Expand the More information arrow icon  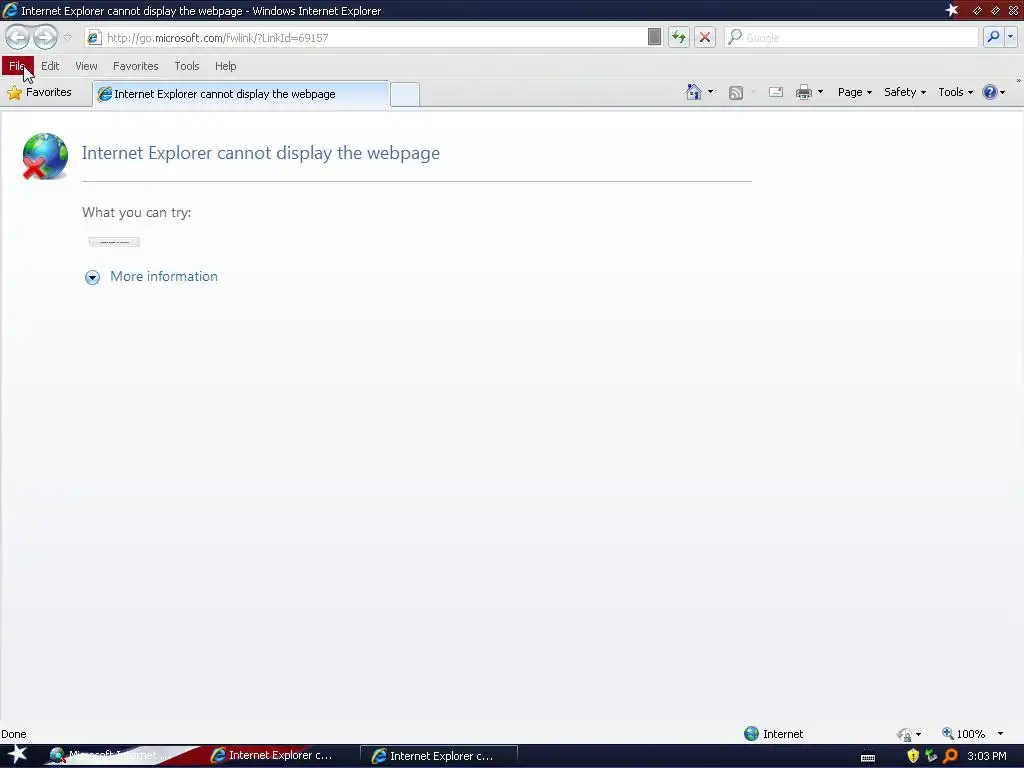[x=93, y=278]
